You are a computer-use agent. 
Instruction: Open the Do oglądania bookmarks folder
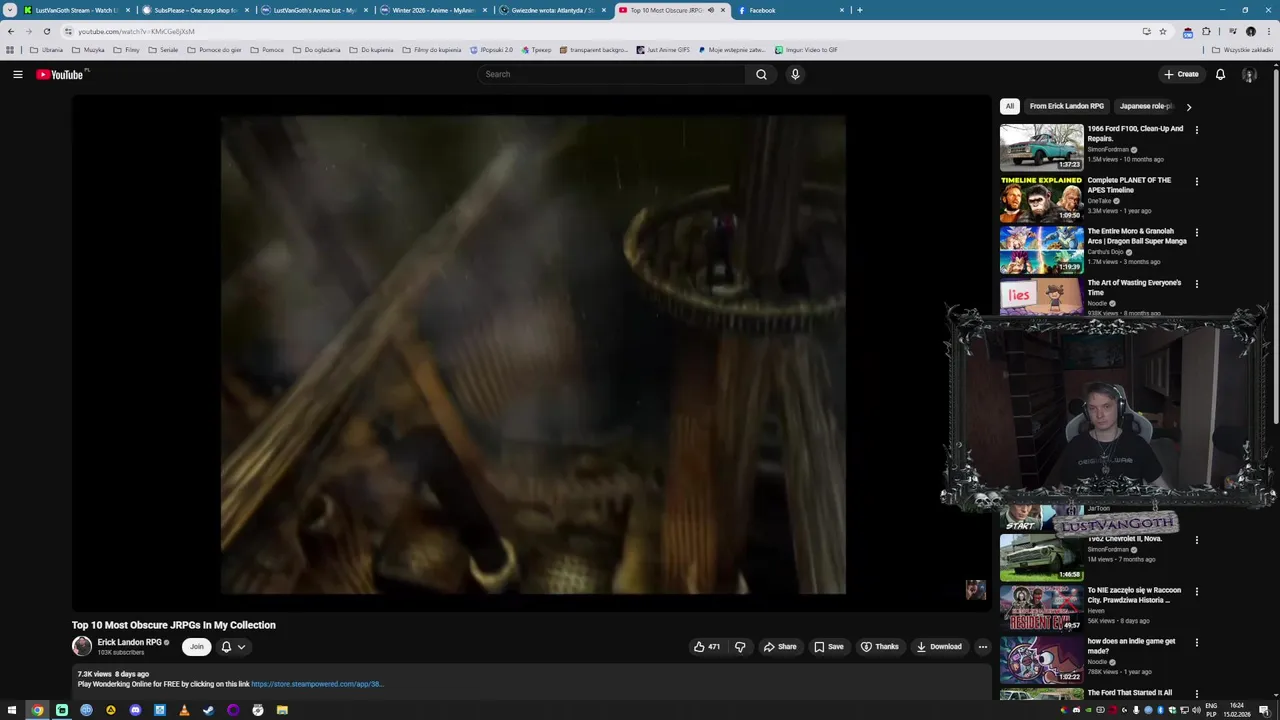(x=317, y=50)
